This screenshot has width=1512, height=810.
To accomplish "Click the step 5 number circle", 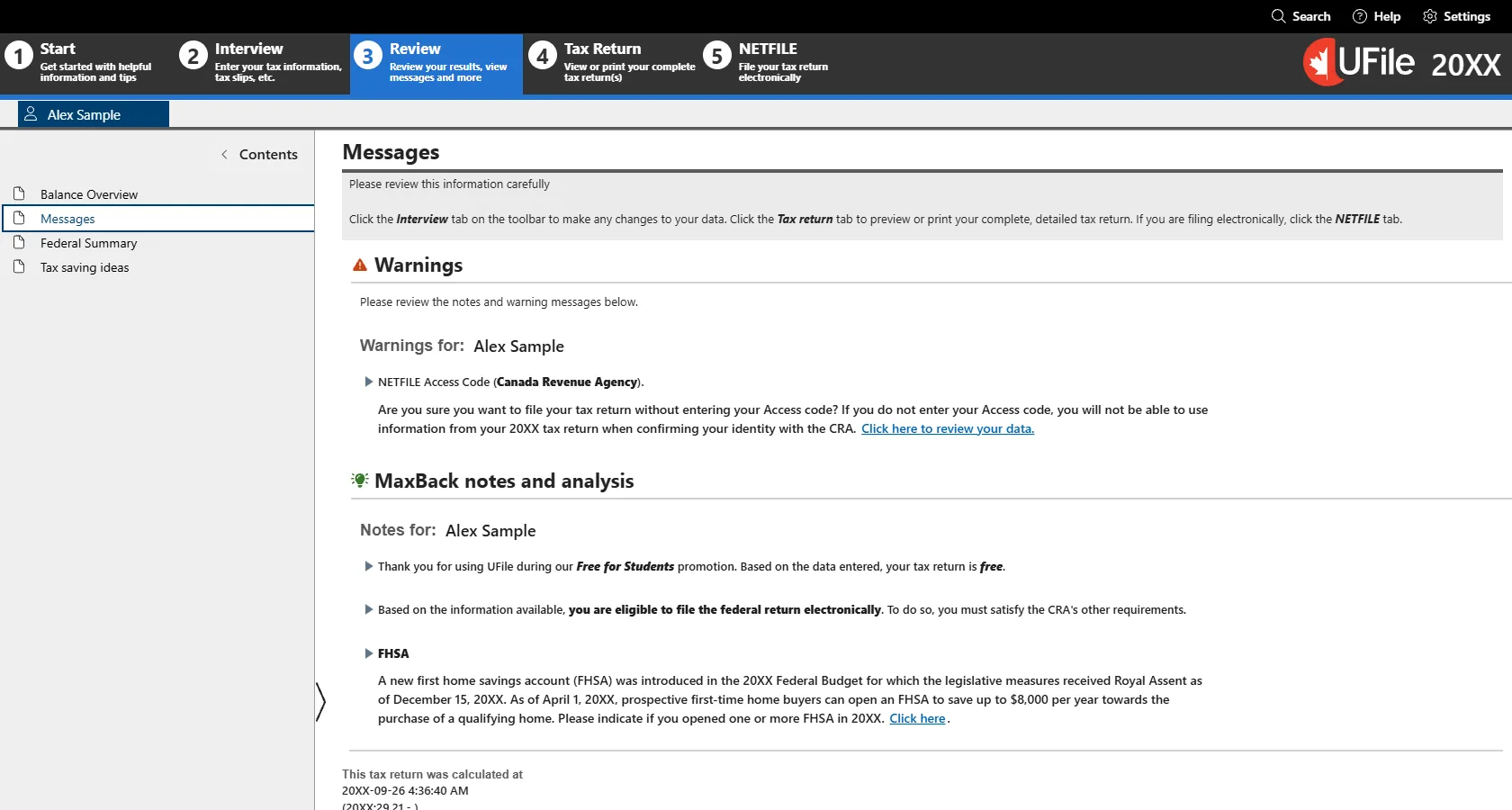I will point(716,56).
